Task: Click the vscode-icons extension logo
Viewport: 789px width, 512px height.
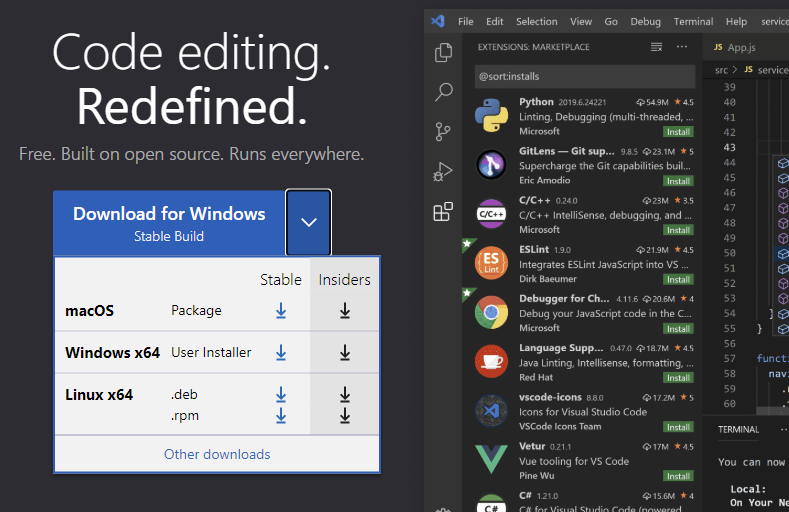Action: (x=491, y=410)
